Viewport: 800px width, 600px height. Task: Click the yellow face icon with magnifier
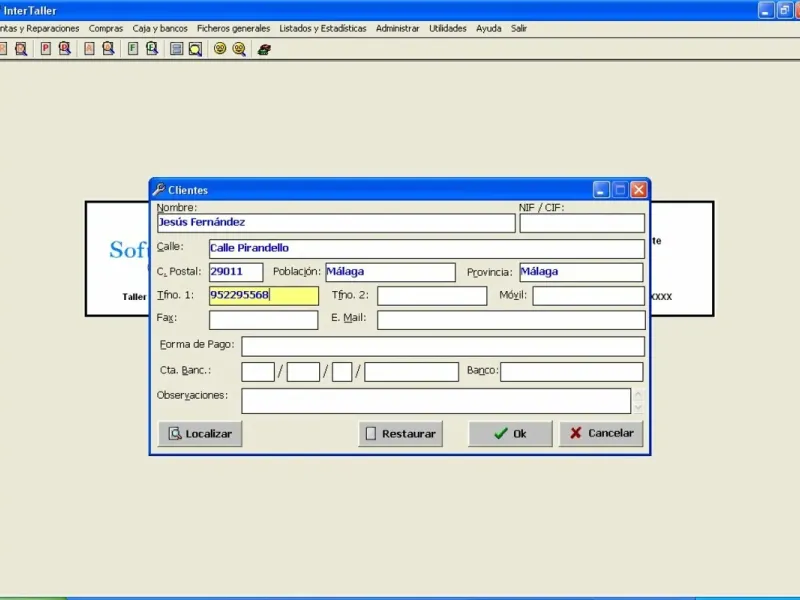click(x=239, y=48)
